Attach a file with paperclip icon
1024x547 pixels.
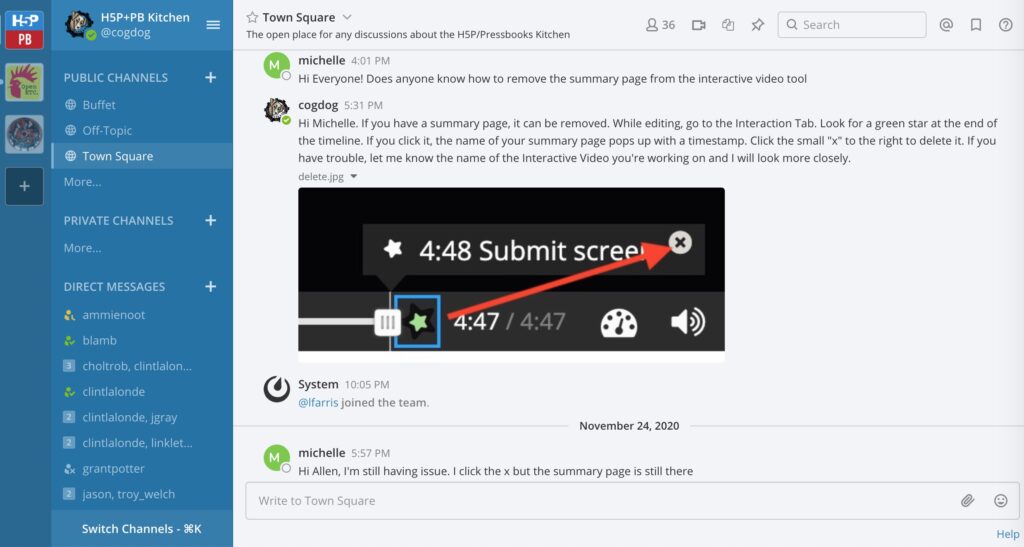coord(967,501)
